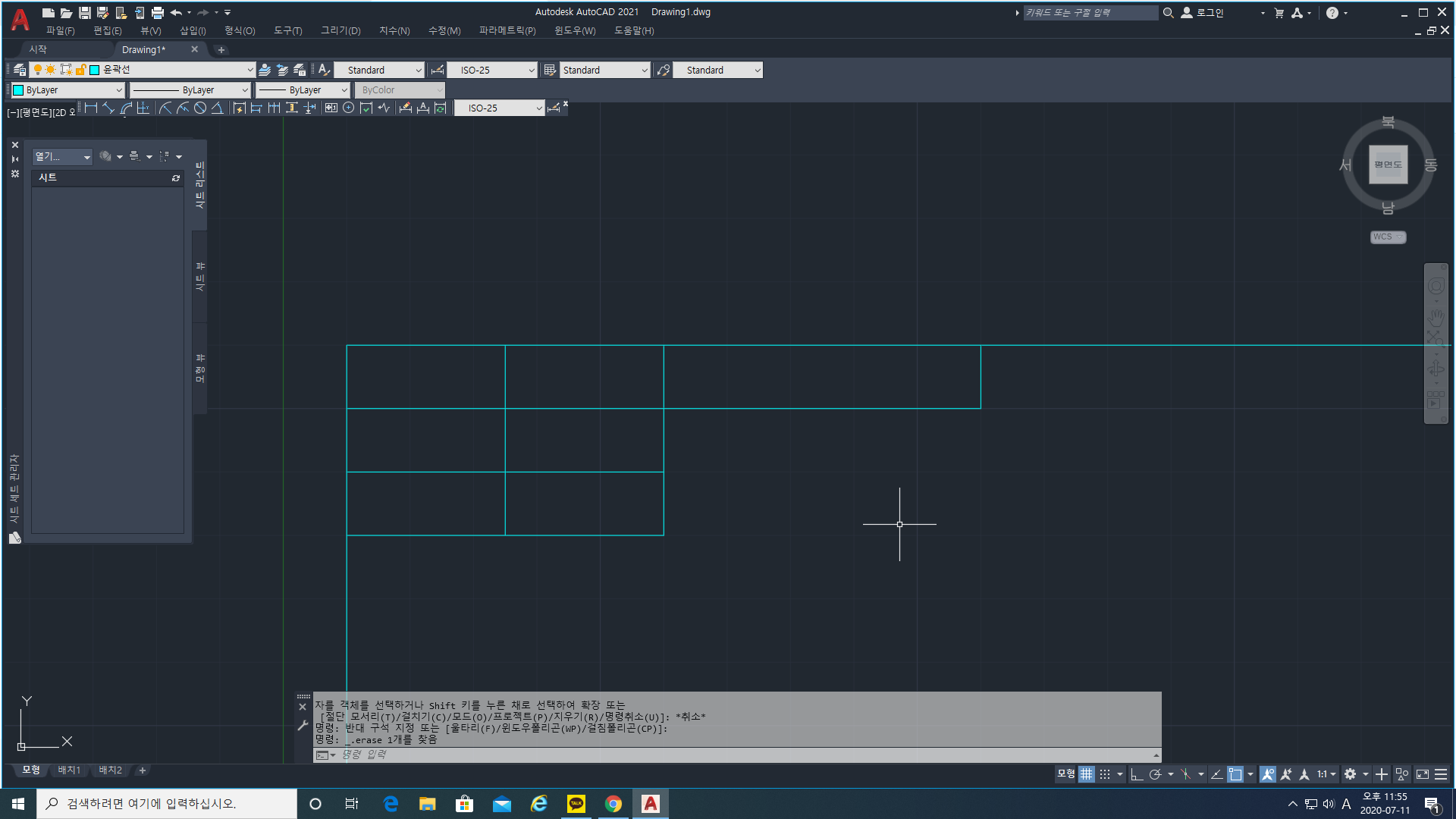
Task: Click the WCS coordinate system button
Action: click(1388, 237)
